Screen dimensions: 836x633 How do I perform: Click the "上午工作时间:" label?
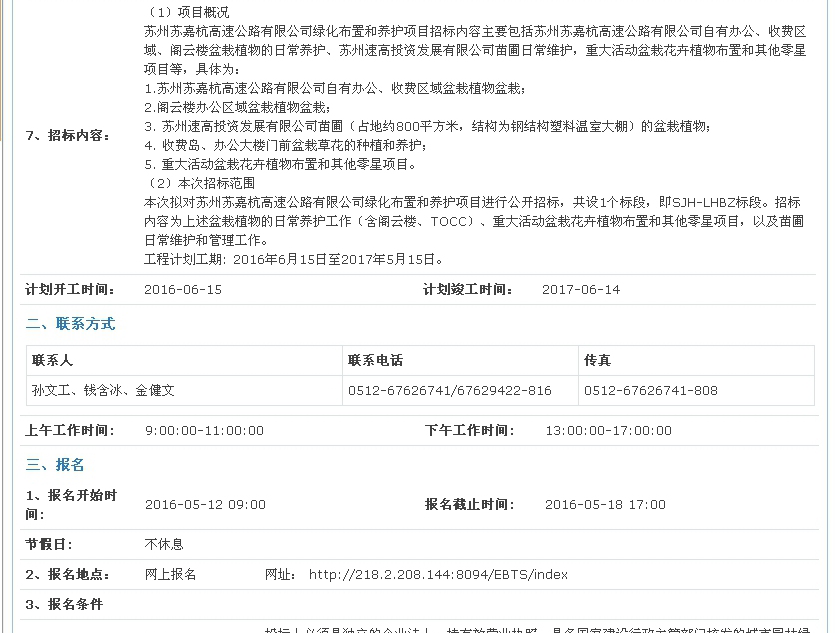(x=70, y=430)
